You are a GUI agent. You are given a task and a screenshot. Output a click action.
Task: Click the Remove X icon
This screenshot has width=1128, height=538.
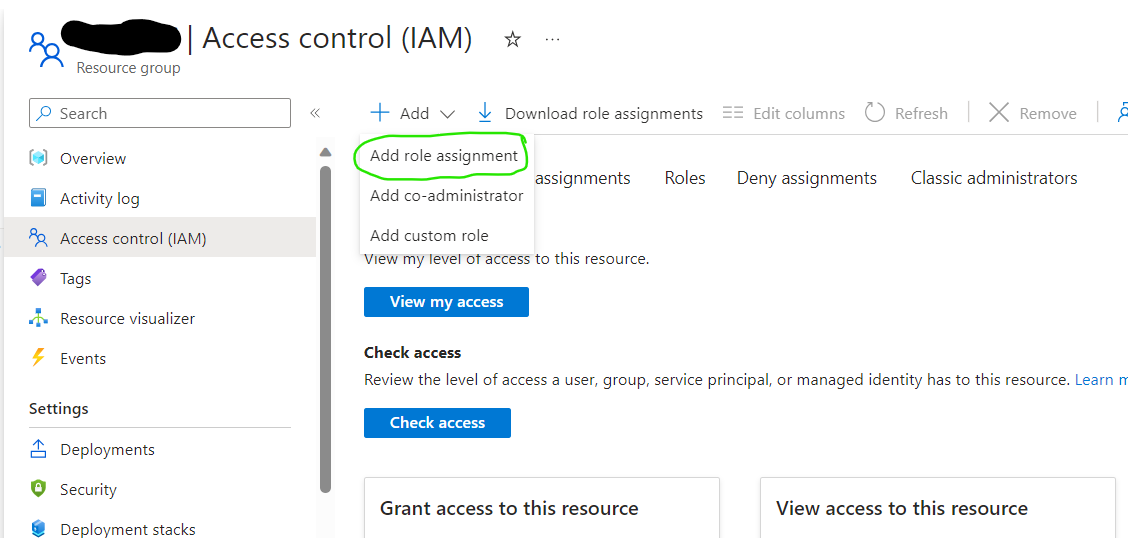pyautogui.click(x=999, y=112)
